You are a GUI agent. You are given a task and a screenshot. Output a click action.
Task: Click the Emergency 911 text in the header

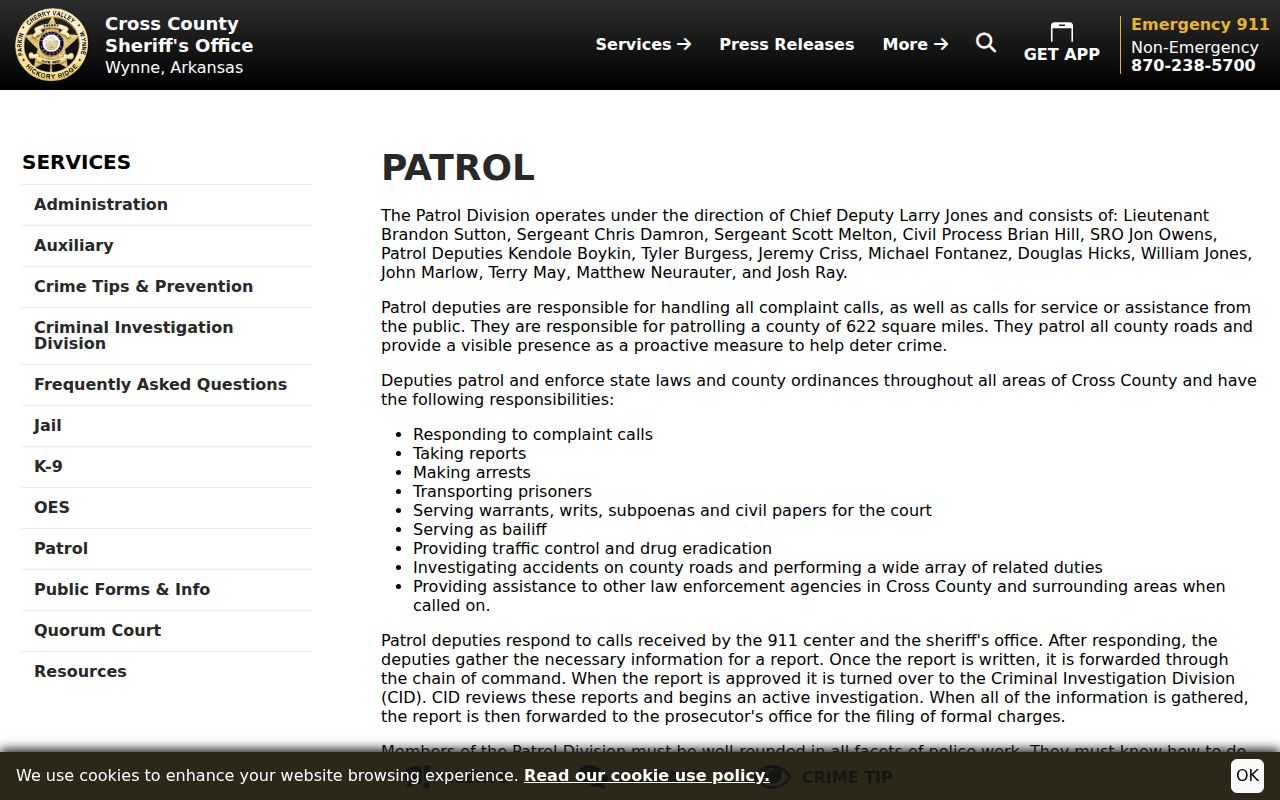pyautogui.click(x=1200, y=24)
